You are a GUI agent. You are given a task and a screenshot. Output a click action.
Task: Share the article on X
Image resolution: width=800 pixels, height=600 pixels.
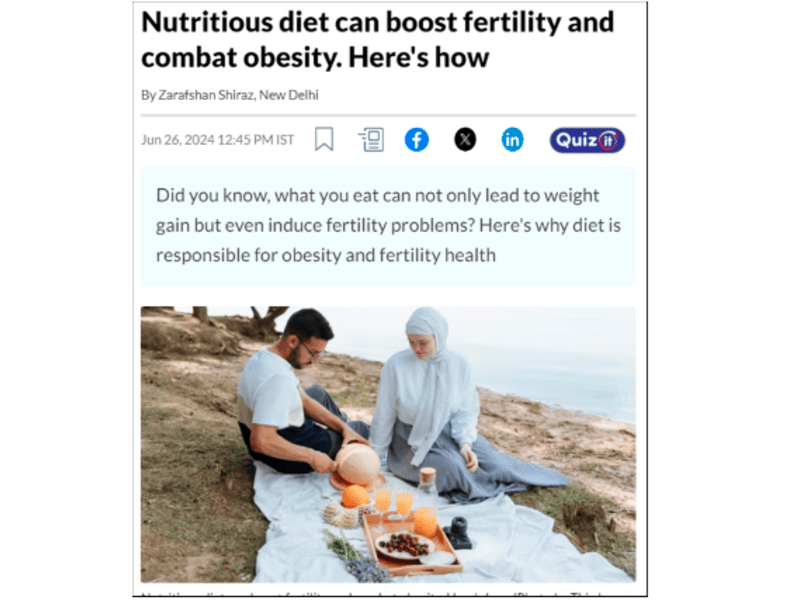465,140
